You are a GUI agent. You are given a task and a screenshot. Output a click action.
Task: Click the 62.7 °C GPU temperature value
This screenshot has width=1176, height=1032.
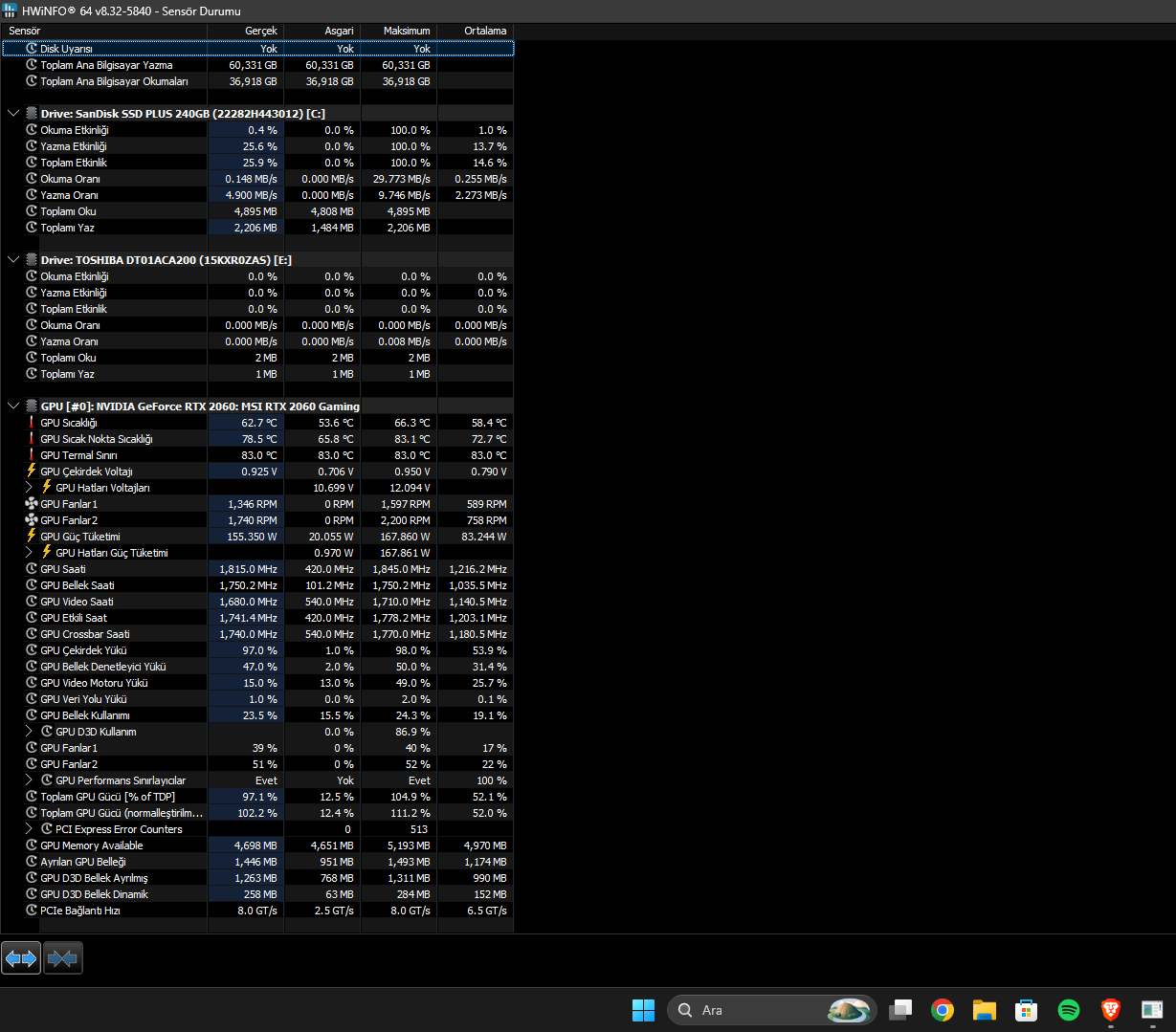pos(258,423)
